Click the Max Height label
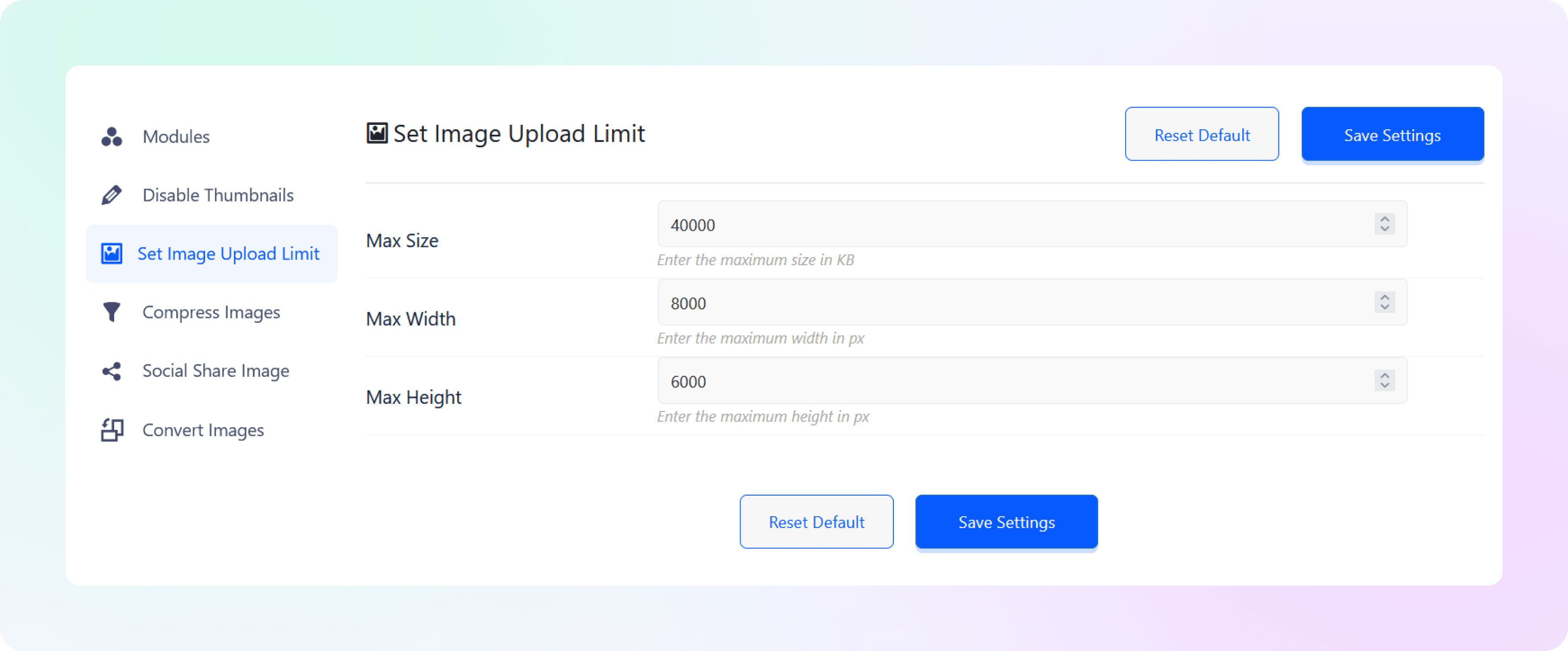The image size is (1568, 651). [414, 398]
